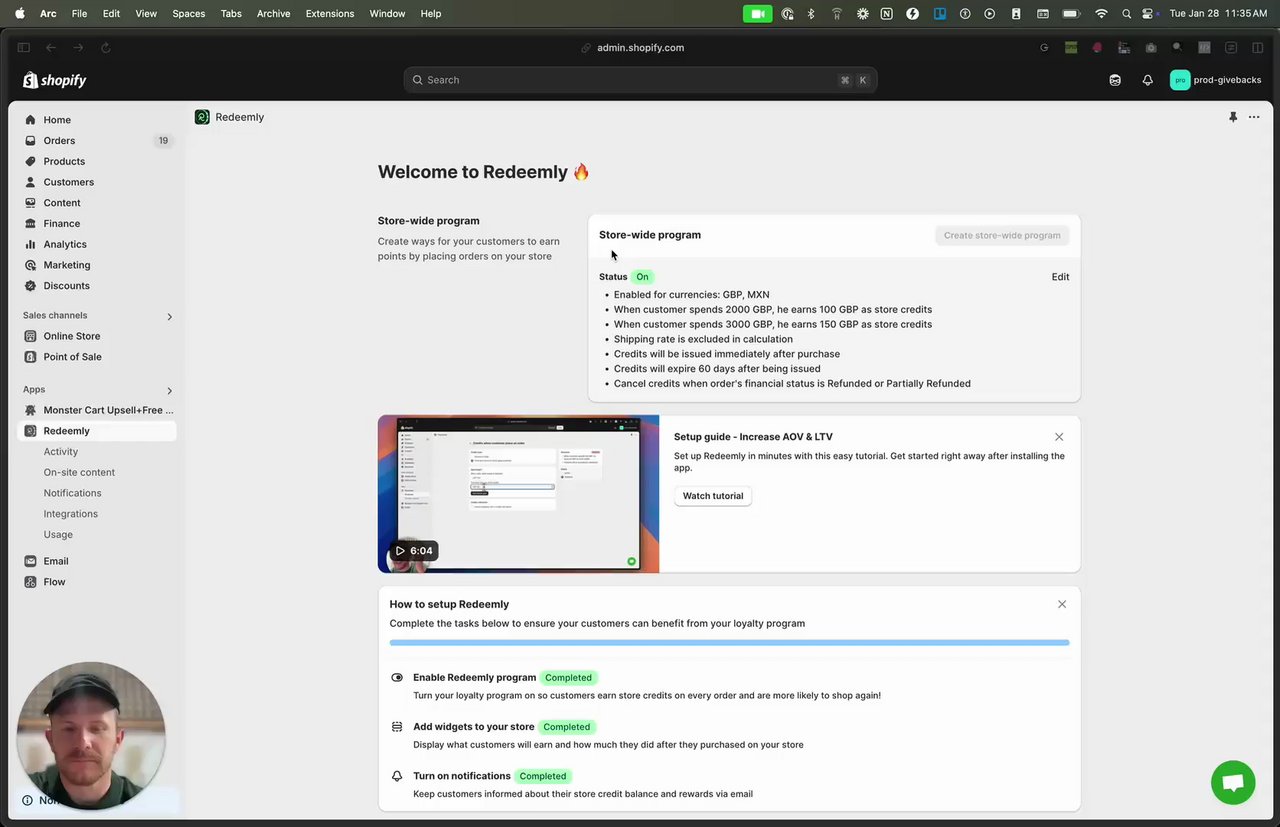Click the setup progress bar

tap(729, 642)
